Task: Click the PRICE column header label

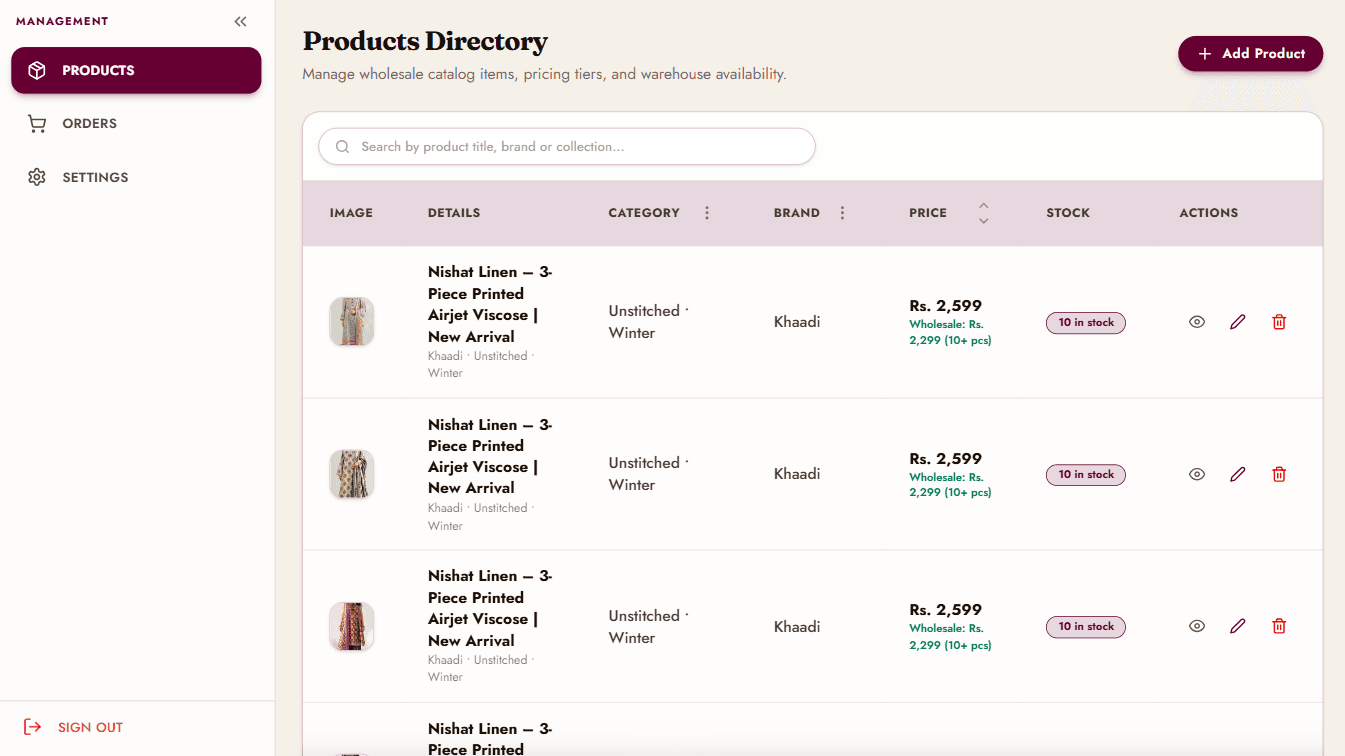Action: click(x=928, y=213)
